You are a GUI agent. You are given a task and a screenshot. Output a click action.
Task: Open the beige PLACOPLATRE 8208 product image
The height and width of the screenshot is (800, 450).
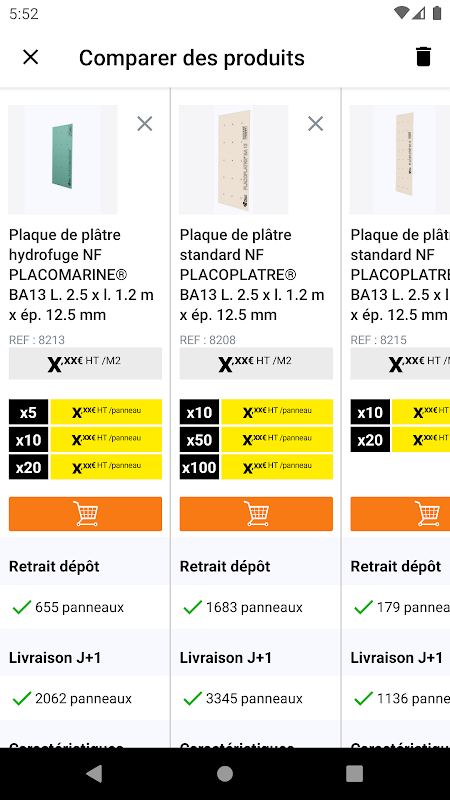pos(234,160)
